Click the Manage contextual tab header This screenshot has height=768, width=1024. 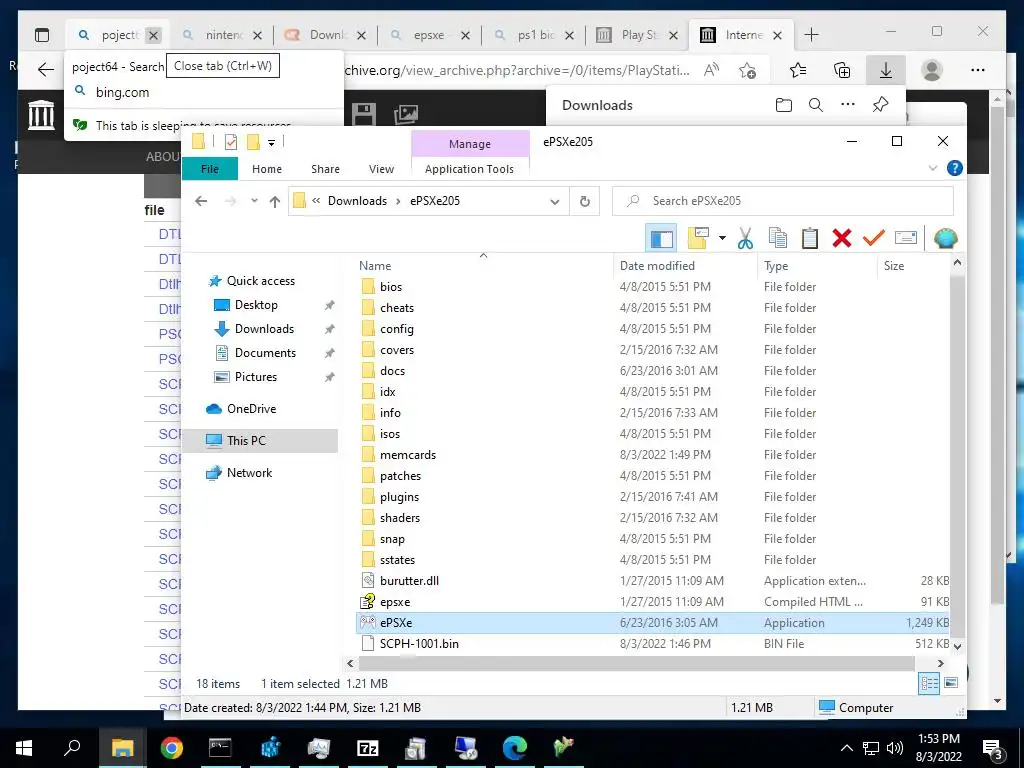(x=470, y=144)
